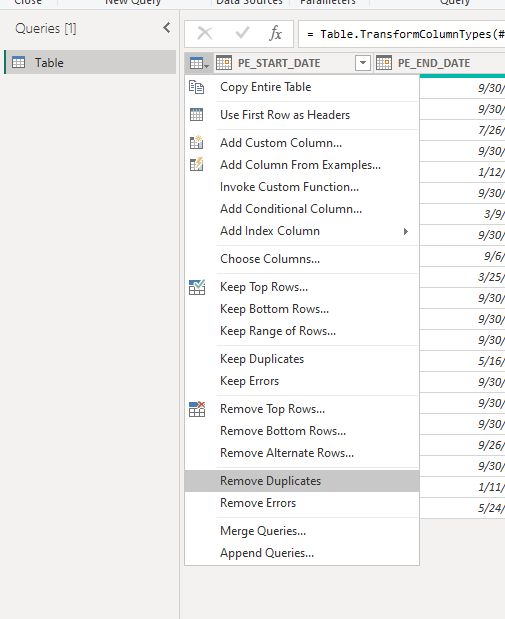Click the fx function icon
505x619 pixels.
point(275,34)
